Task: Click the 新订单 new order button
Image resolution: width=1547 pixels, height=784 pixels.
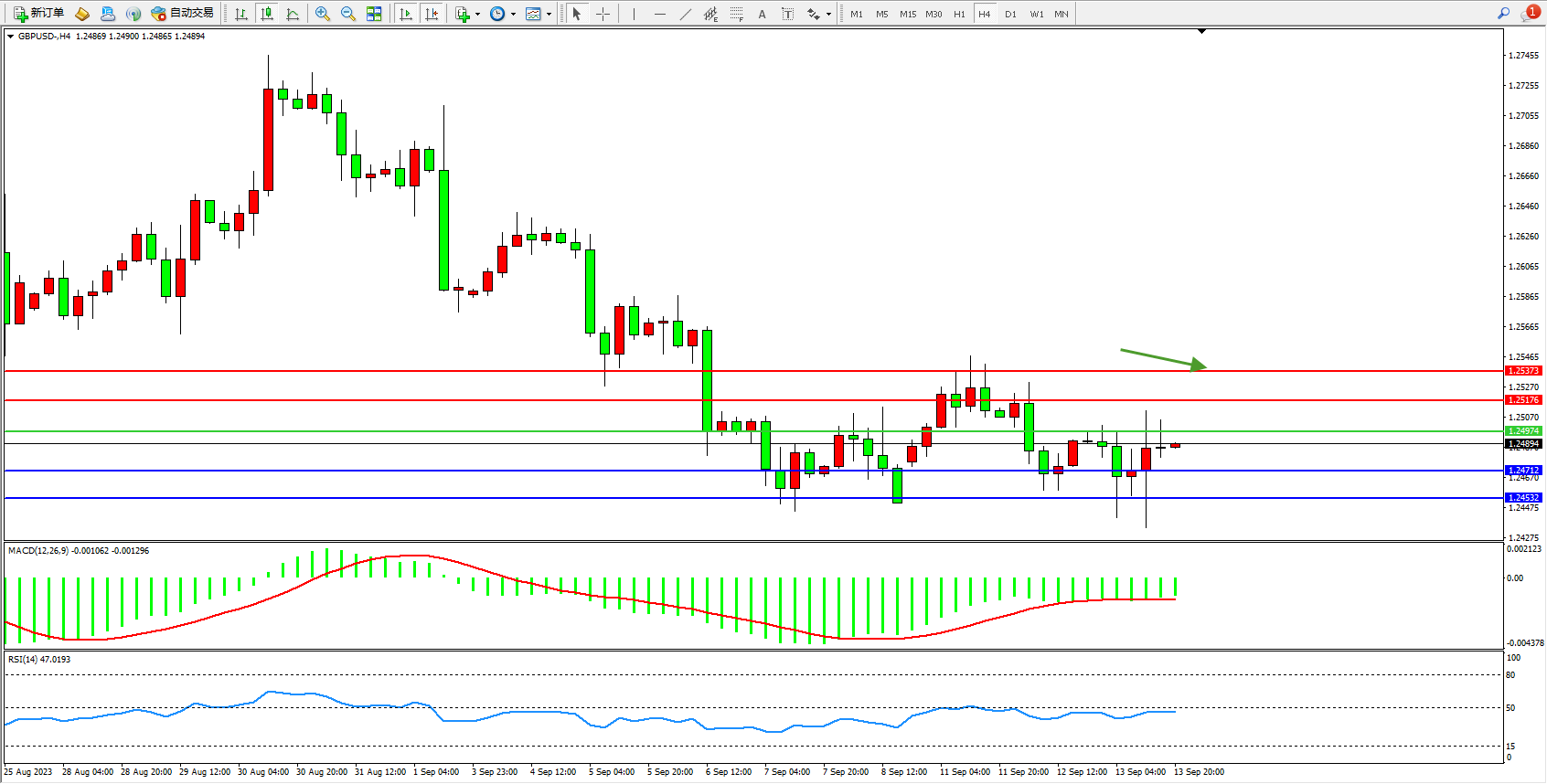Action: (x=39, y=14)
